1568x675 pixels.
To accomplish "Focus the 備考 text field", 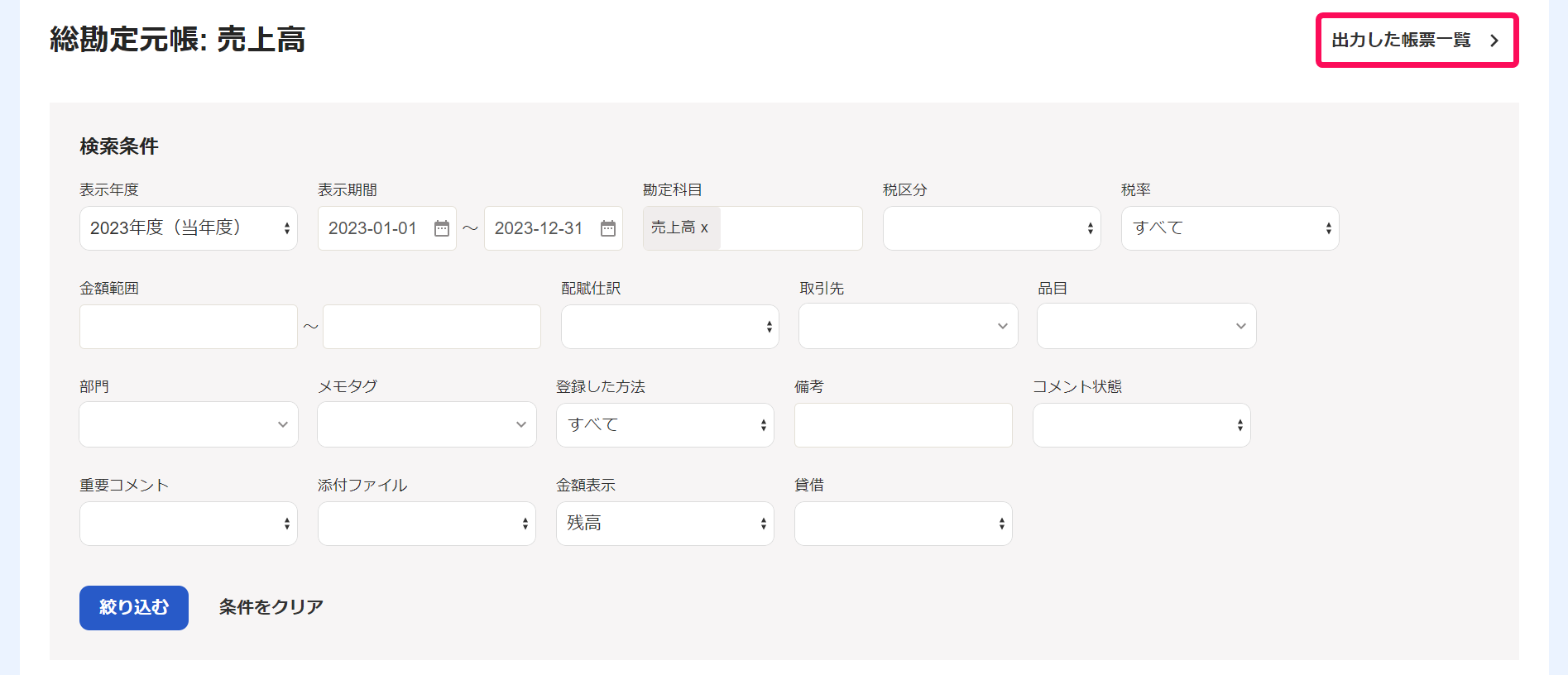I will (x=903, y=425).
